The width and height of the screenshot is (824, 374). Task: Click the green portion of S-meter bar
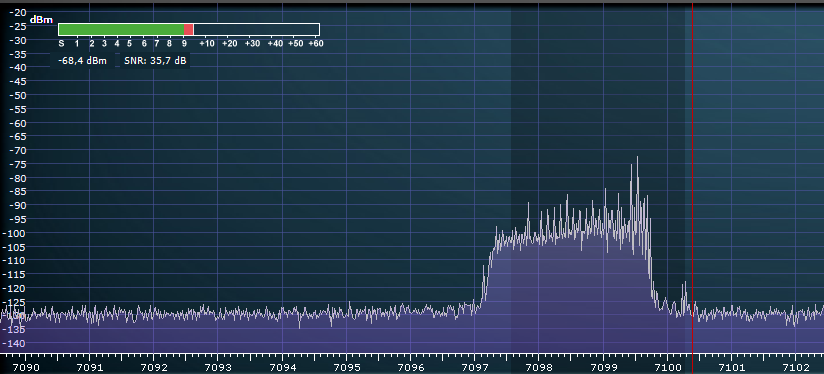(121, 29)
